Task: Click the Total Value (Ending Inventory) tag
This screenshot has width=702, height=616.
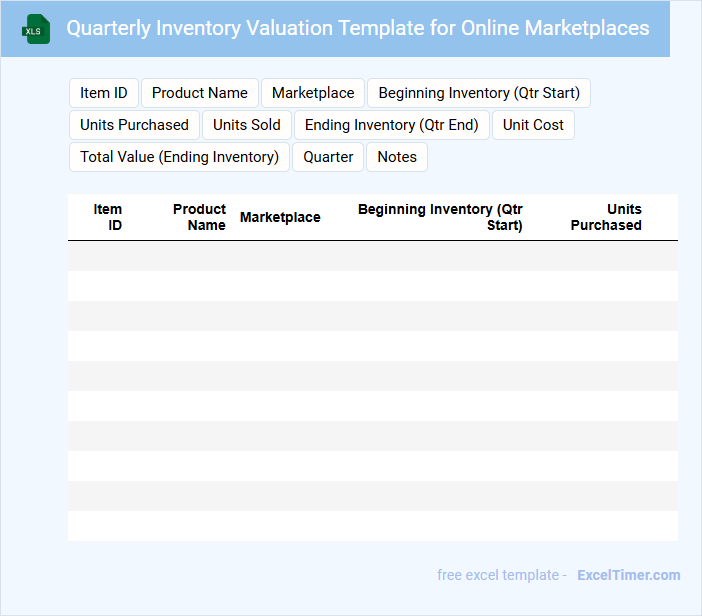Action: coord(179,157)
